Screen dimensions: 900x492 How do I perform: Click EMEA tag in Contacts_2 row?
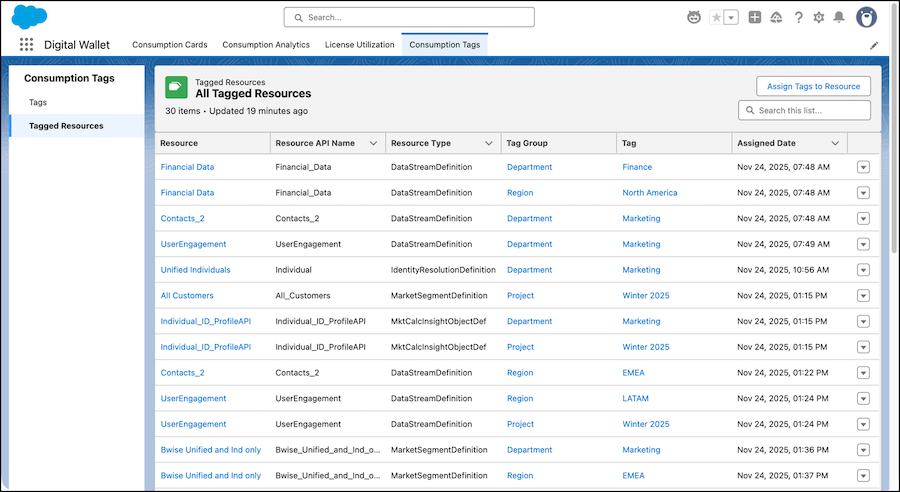point(633,373)
